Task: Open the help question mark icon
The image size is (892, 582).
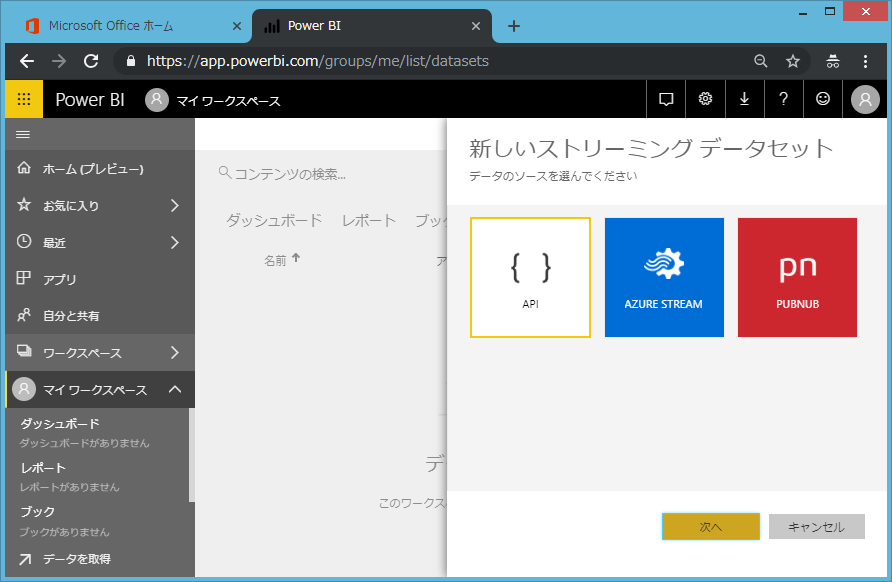Action: point(783,99)
